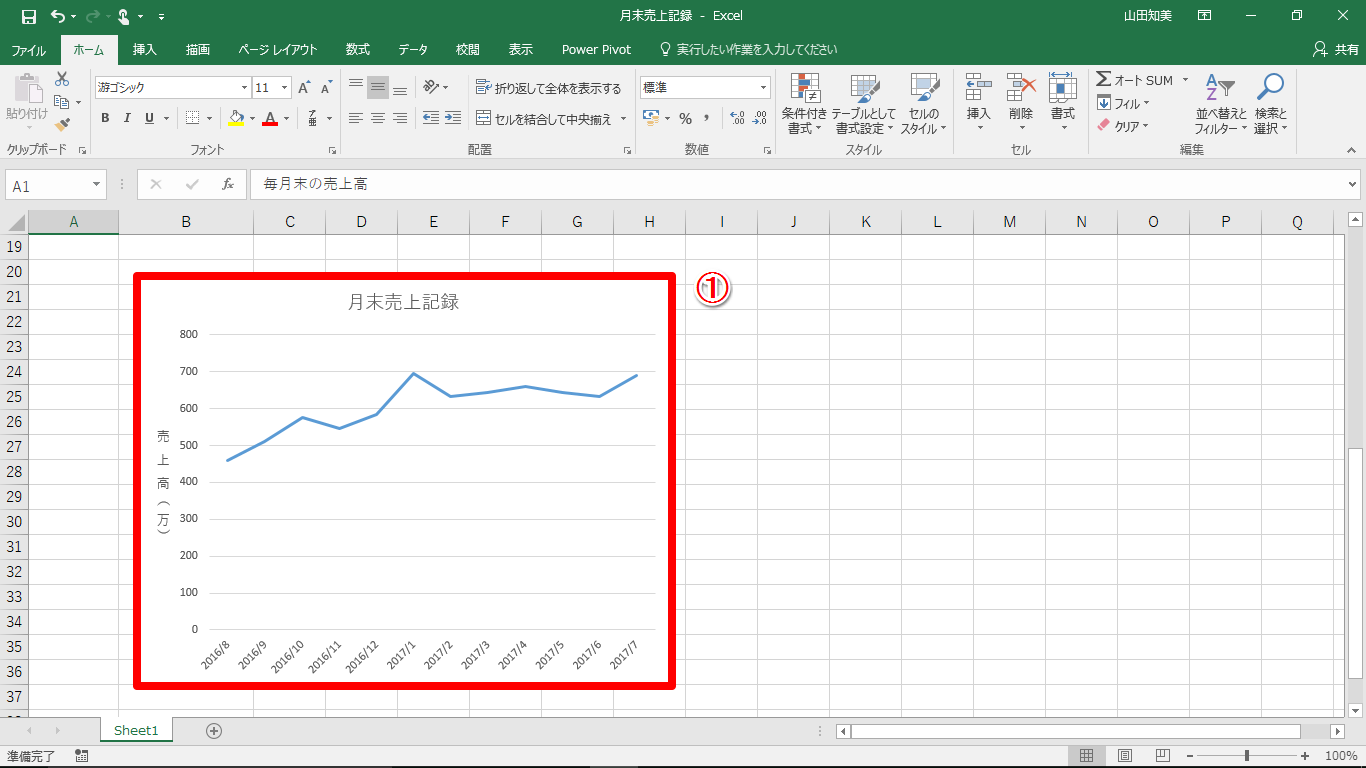Click the Copy icon in the clipboard group

62,102
